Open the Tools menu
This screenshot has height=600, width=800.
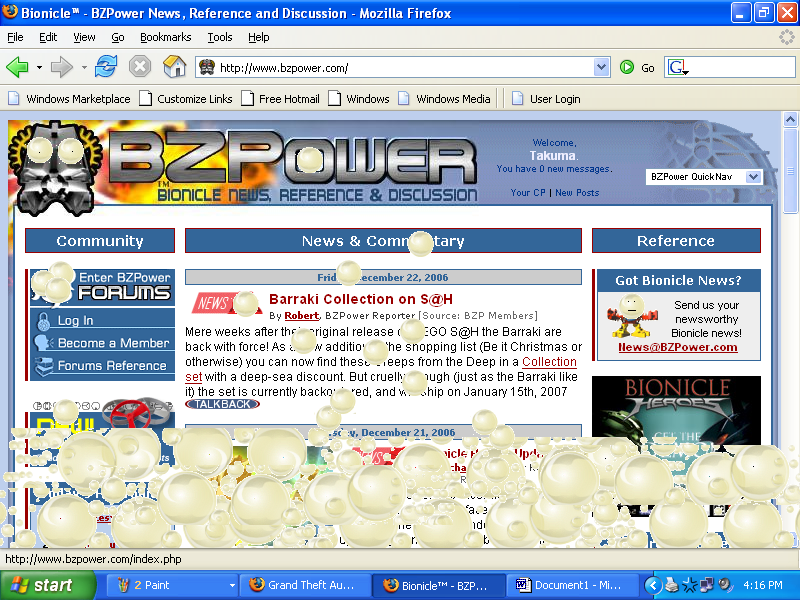(220, 37)
